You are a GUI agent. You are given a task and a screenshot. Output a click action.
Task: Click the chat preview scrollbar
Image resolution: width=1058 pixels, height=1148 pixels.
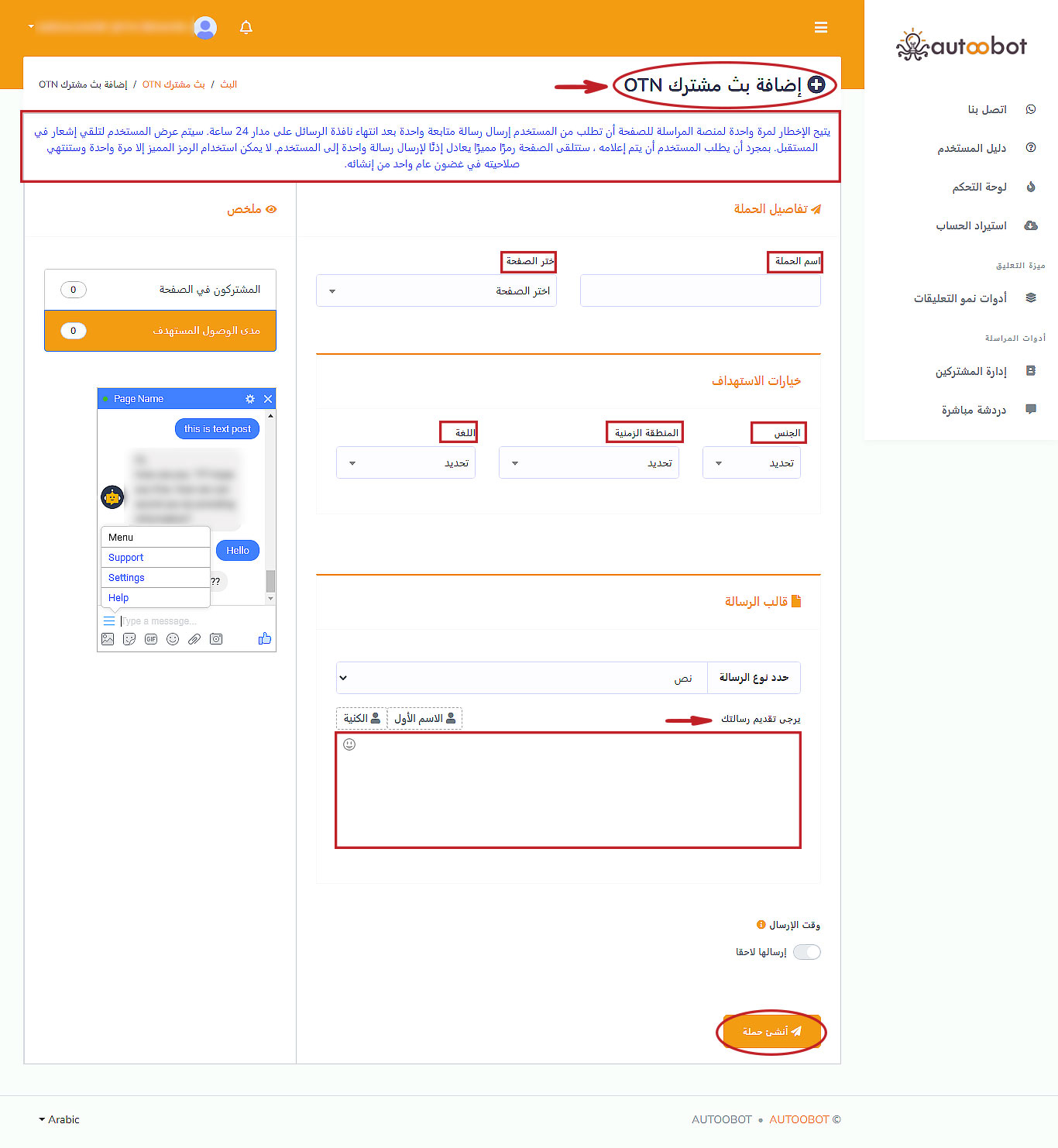coord(270,581)
